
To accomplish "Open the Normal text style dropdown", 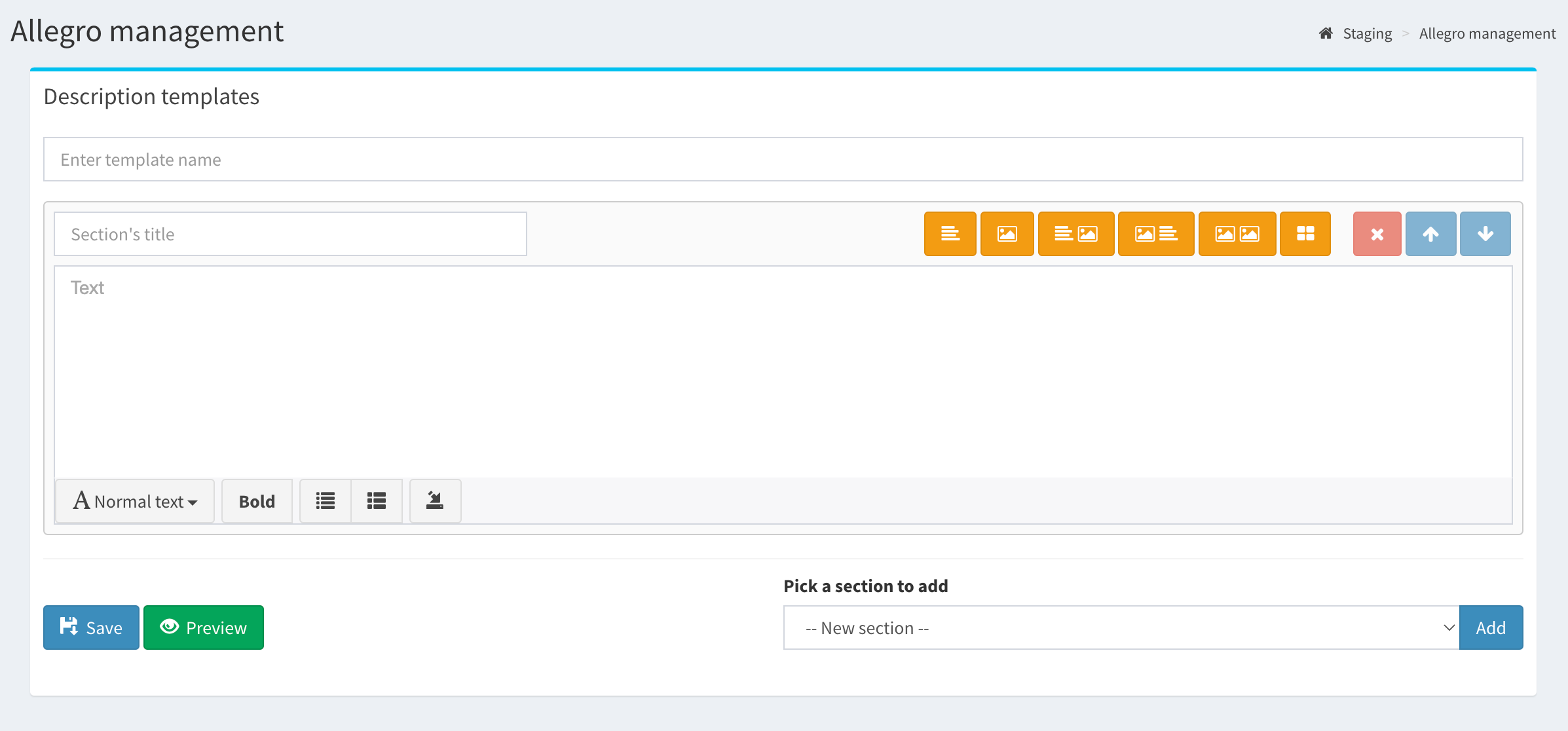I will pos(135,501).
